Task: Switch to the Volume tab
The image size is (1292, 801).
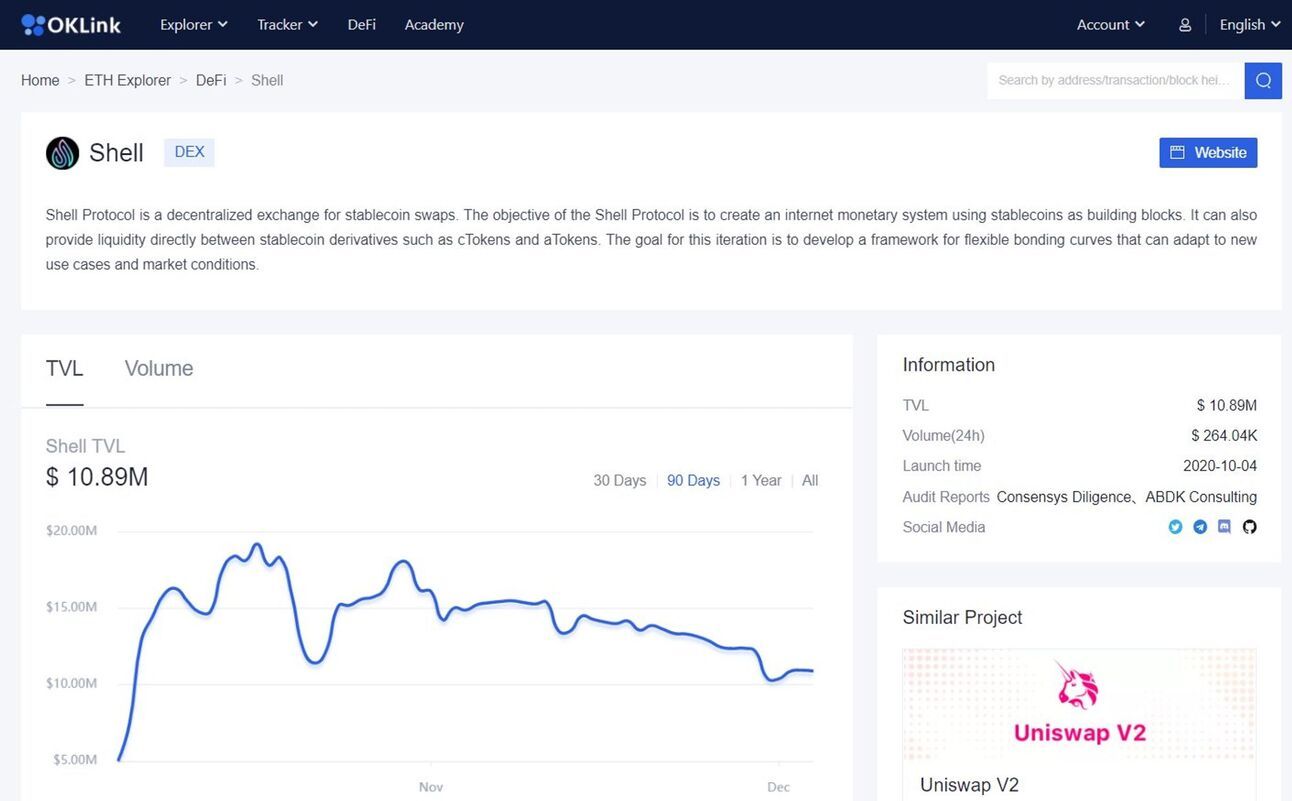Action: (x=159, y=368)
